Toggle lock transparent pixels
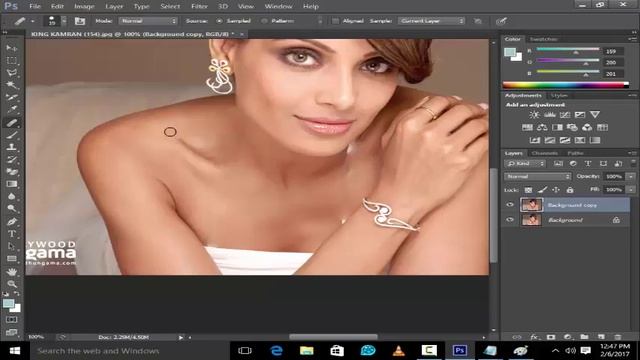Screen dimensions: 640x360 point(528,190)
